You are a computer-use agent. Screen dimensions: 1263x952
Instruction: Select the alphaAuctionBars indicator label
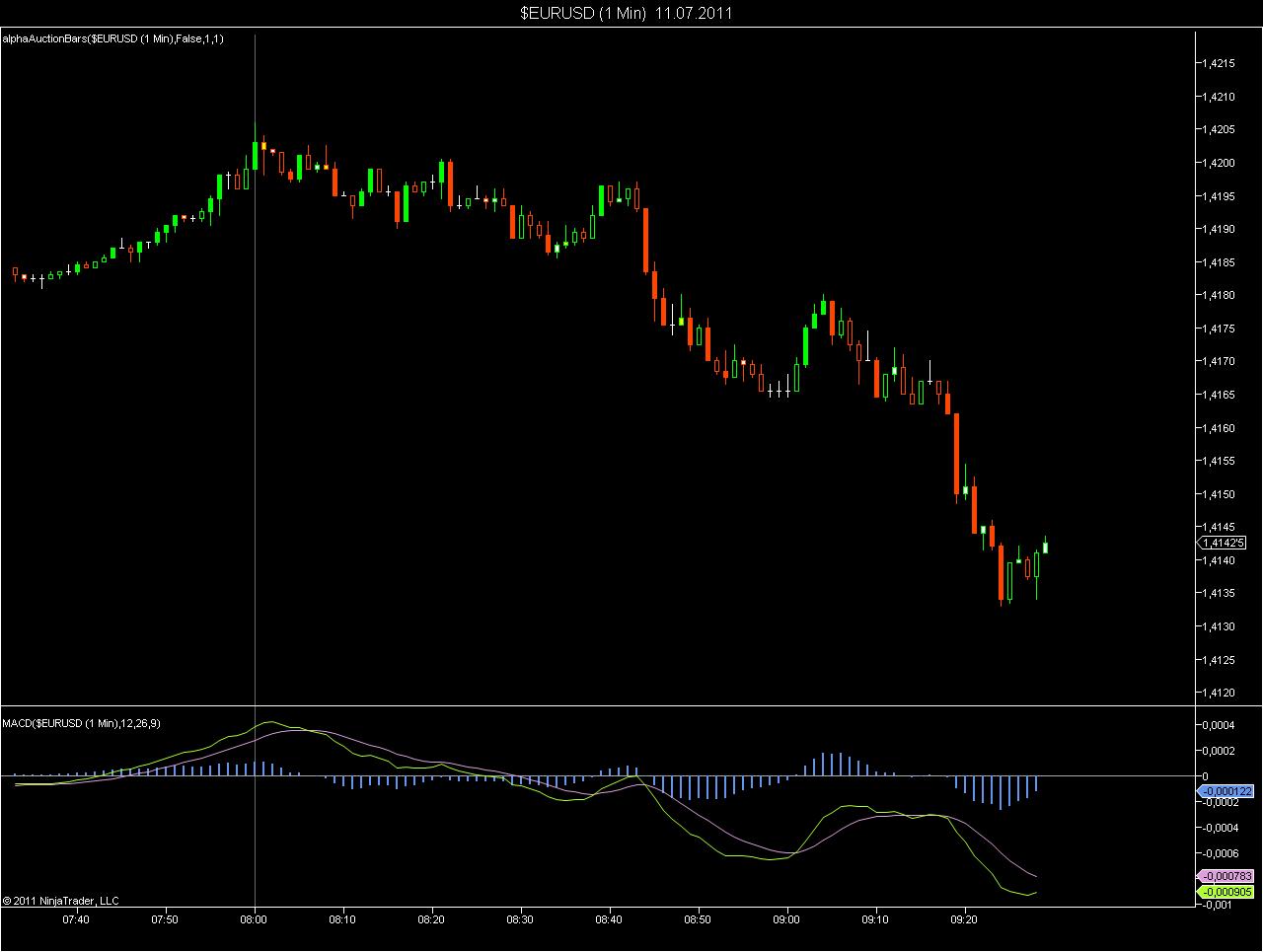(x=113, y=38)
